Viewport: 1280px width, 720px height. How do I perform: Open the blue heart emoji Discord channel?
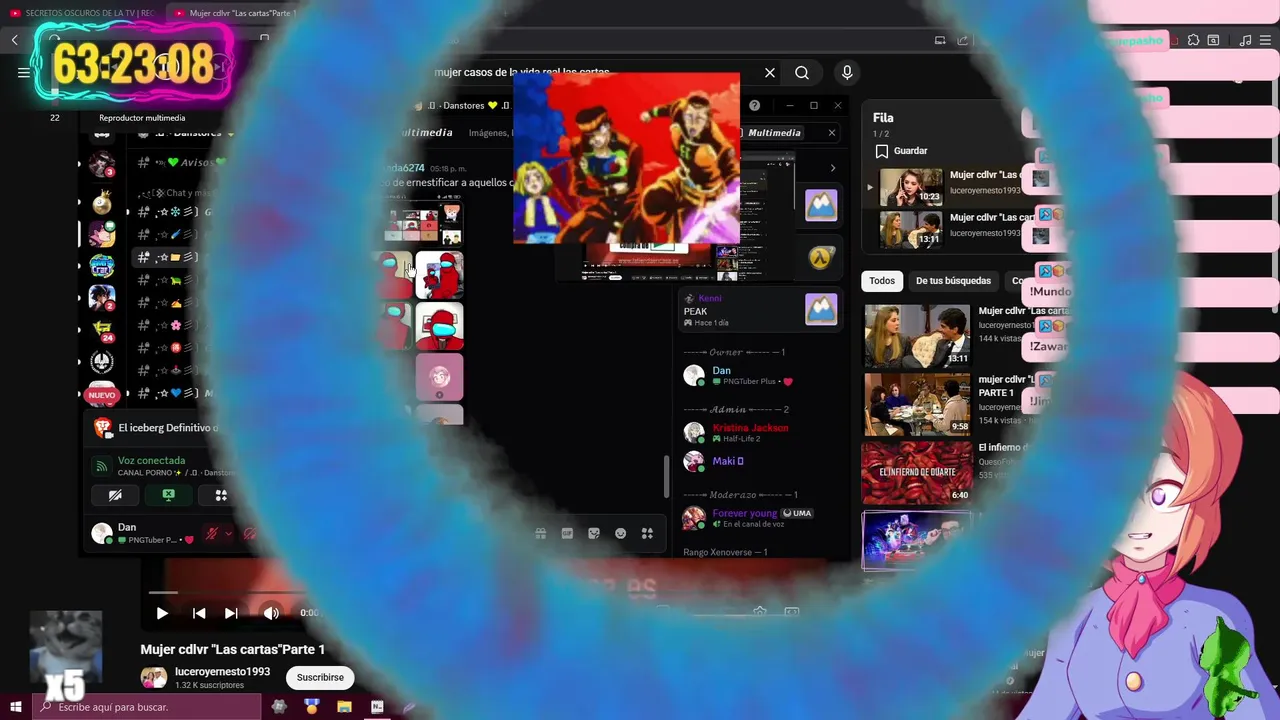pos(176,393)
